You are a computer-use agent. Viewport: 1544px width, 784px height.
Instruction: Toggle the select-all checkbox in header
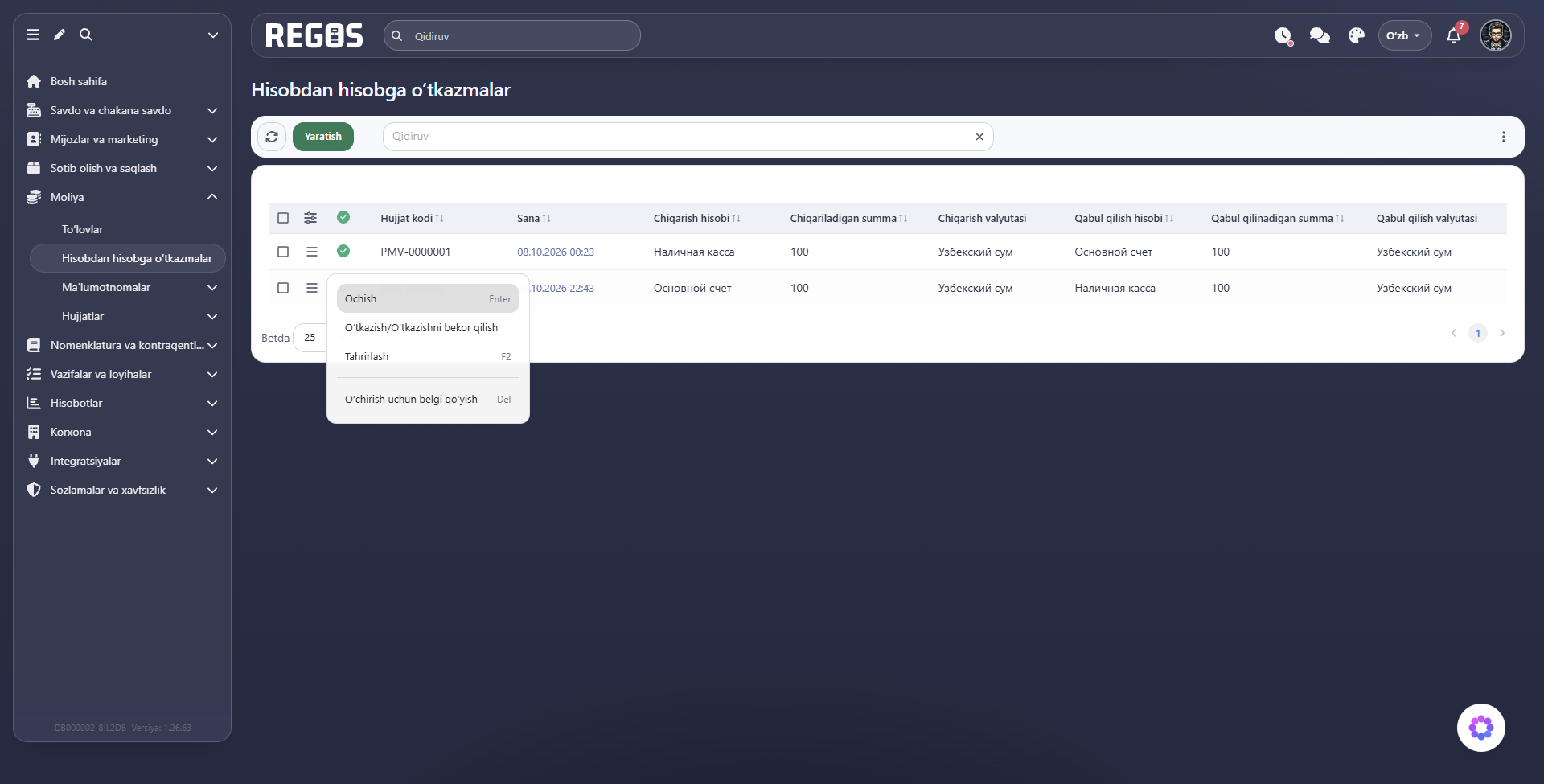pyautogui.click(x=283, y=218)
